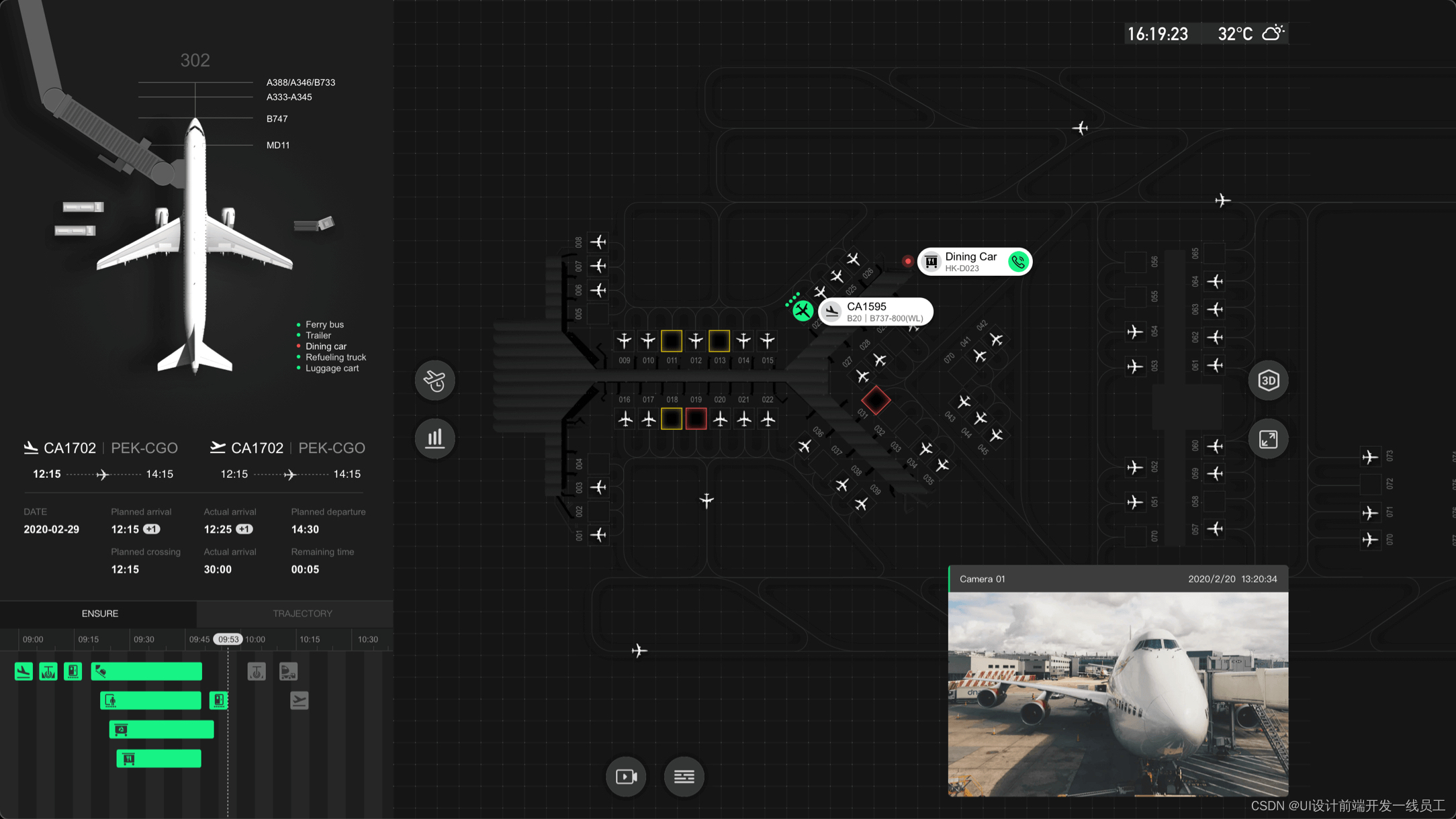The width and height of the screenshot is (1456, 819).
Task: Open the list menu round button
Action: (x=684, y=777)
